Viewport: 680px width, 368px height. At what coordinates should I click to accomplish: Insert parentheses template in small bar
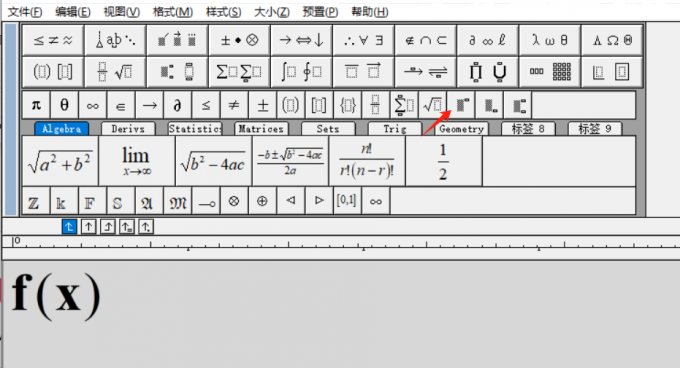click(291, 105)
